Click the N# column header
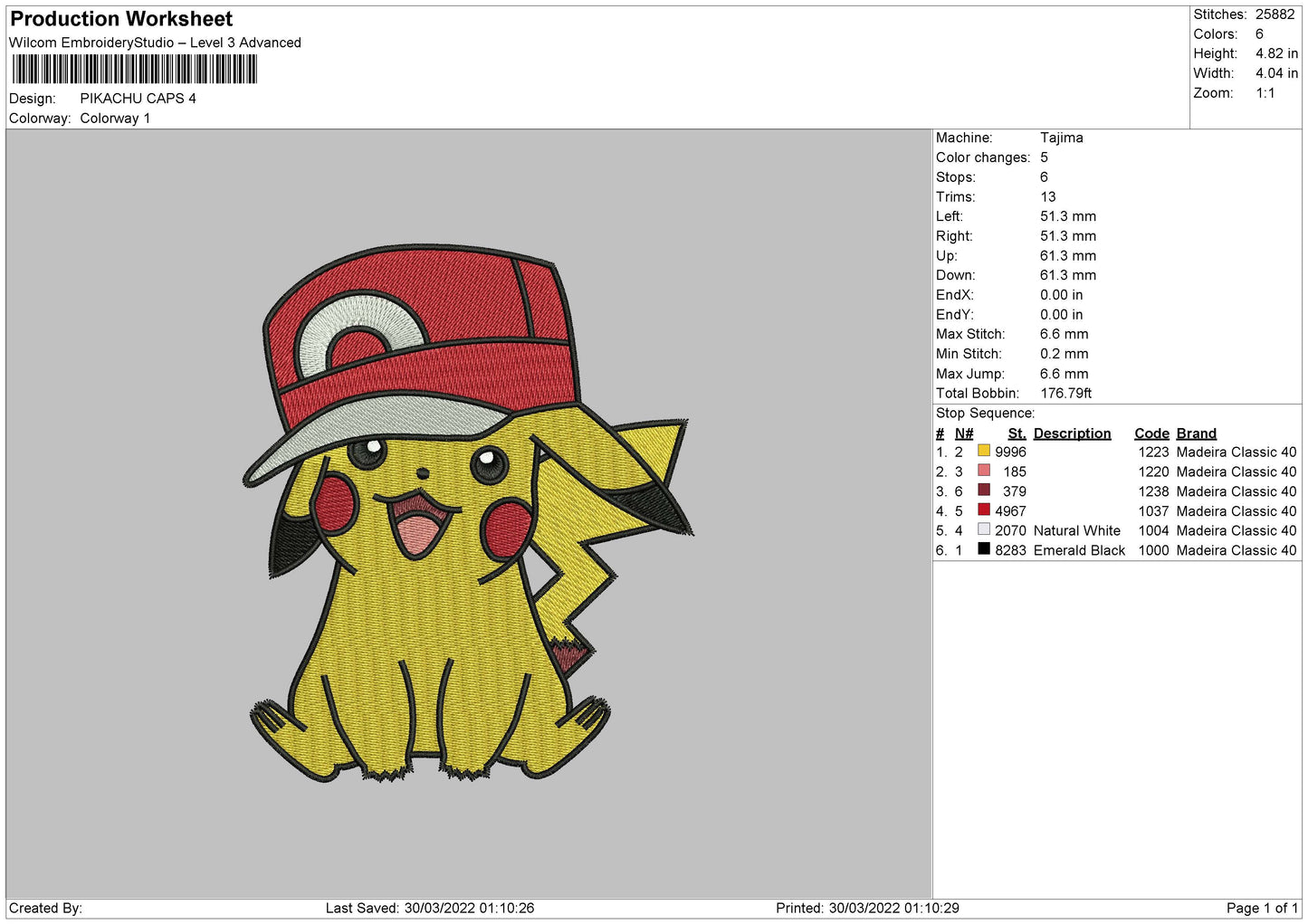The height and width of the screenshot is (924, 1308). [x=964, y=433]
